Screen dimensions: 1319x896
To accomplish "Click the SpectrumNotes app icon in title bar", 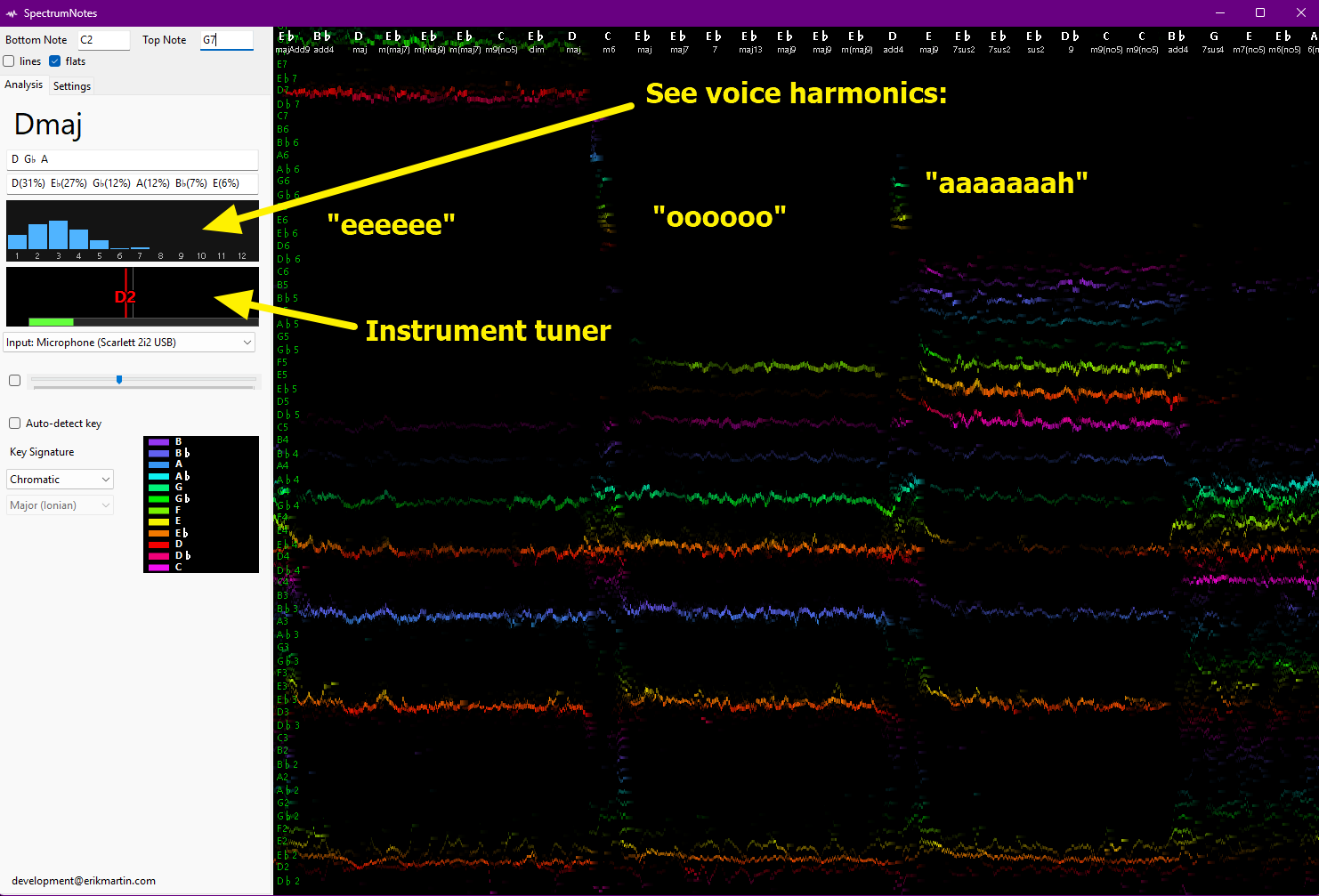I will [12, 13].
